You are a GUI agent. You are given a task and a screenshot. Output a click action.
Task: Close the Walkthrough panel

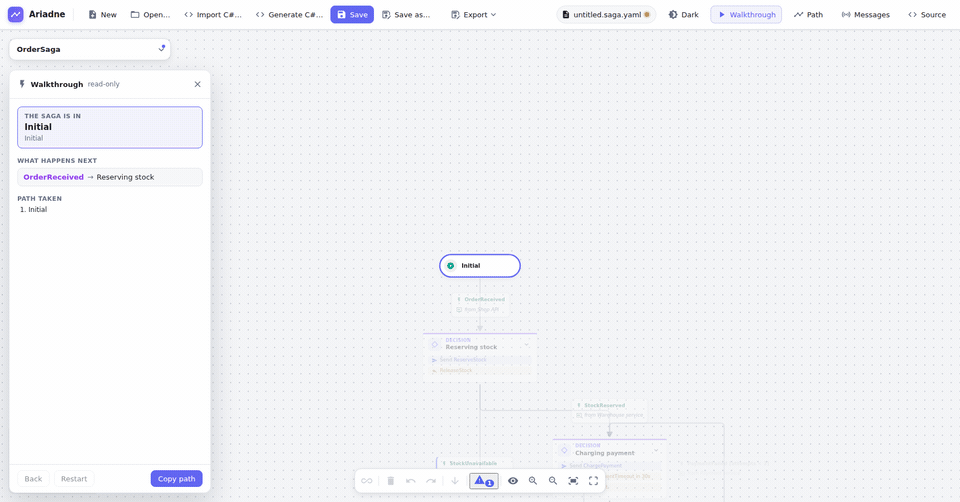click(197, 84)
